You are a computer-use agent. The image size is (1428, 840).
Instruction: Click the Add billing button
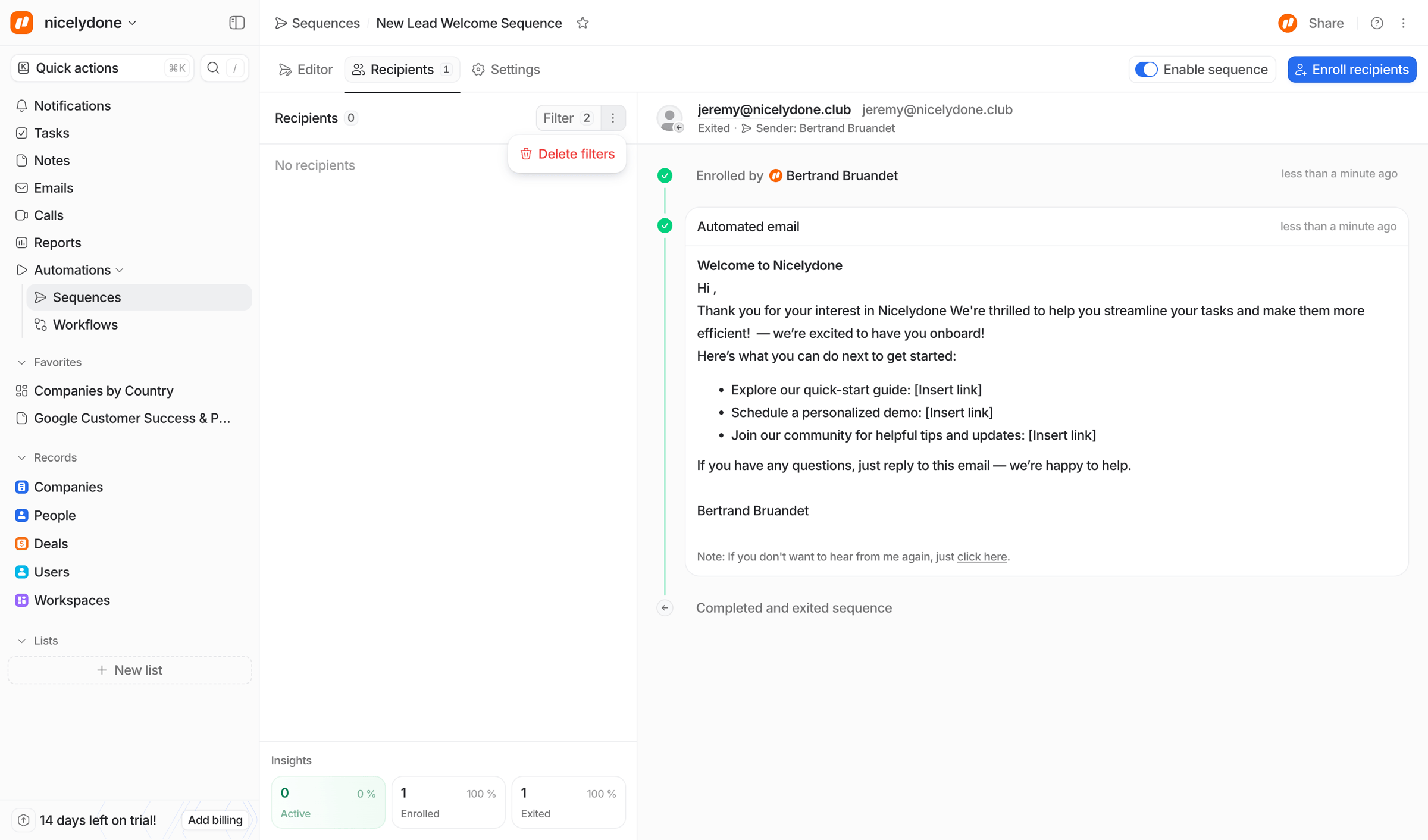pos(215,820)
